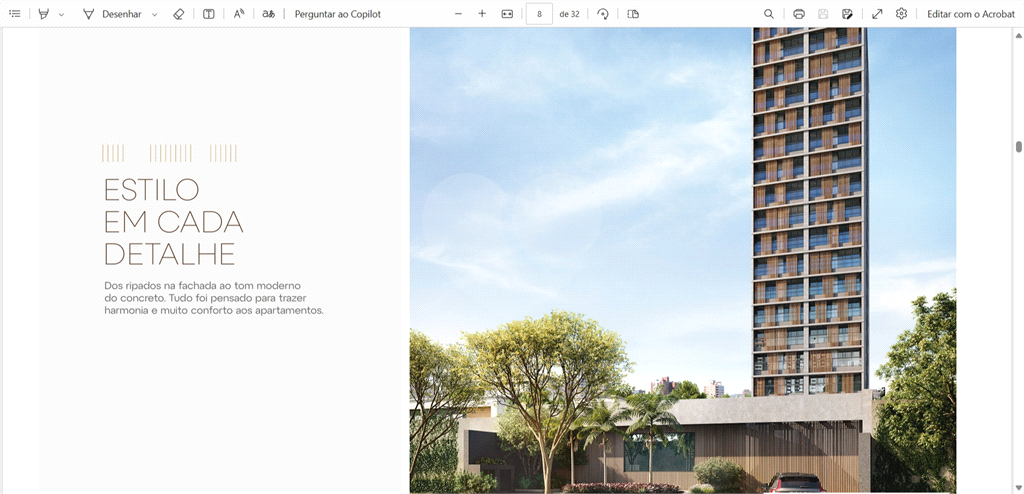Open the translate document tool
This screenshot has width=1024, height=494.
pyautogui.click(x=268, y=14)
